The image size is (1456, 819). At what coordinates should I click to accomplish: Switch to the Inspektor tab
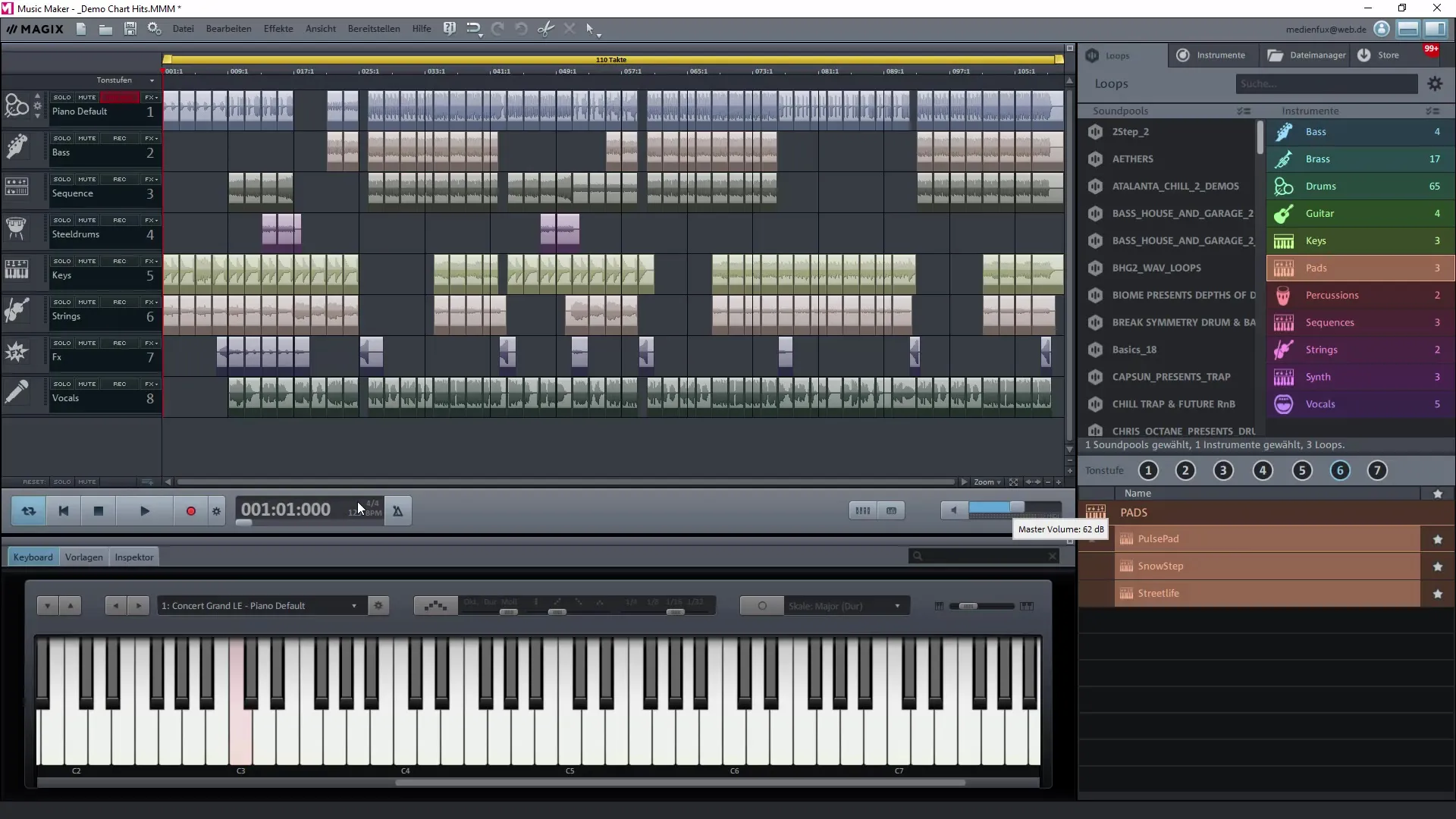click(134, 557)
